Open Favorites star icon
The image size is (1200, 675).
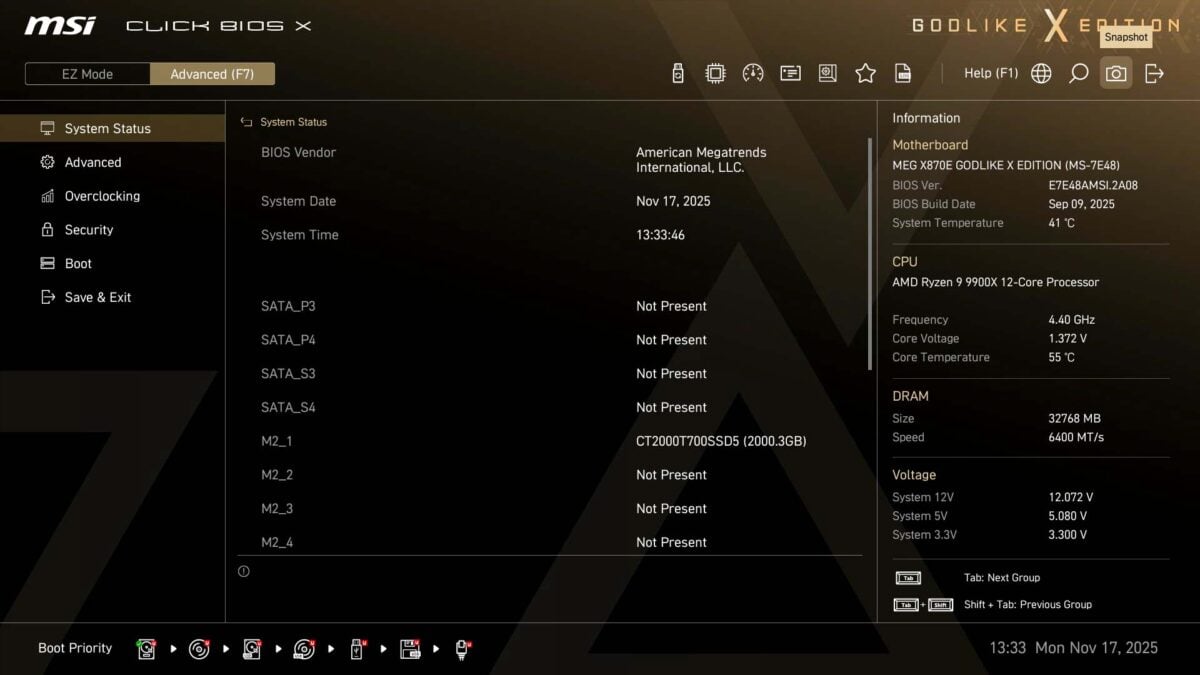[x=865, y=73]
